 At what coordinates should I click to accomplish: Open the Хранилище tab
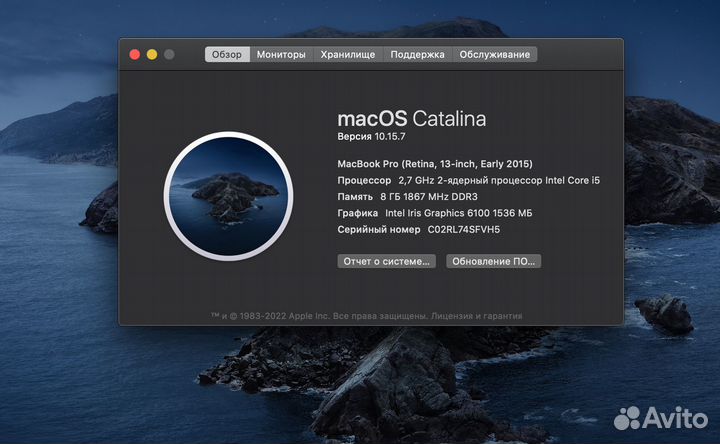348,54
